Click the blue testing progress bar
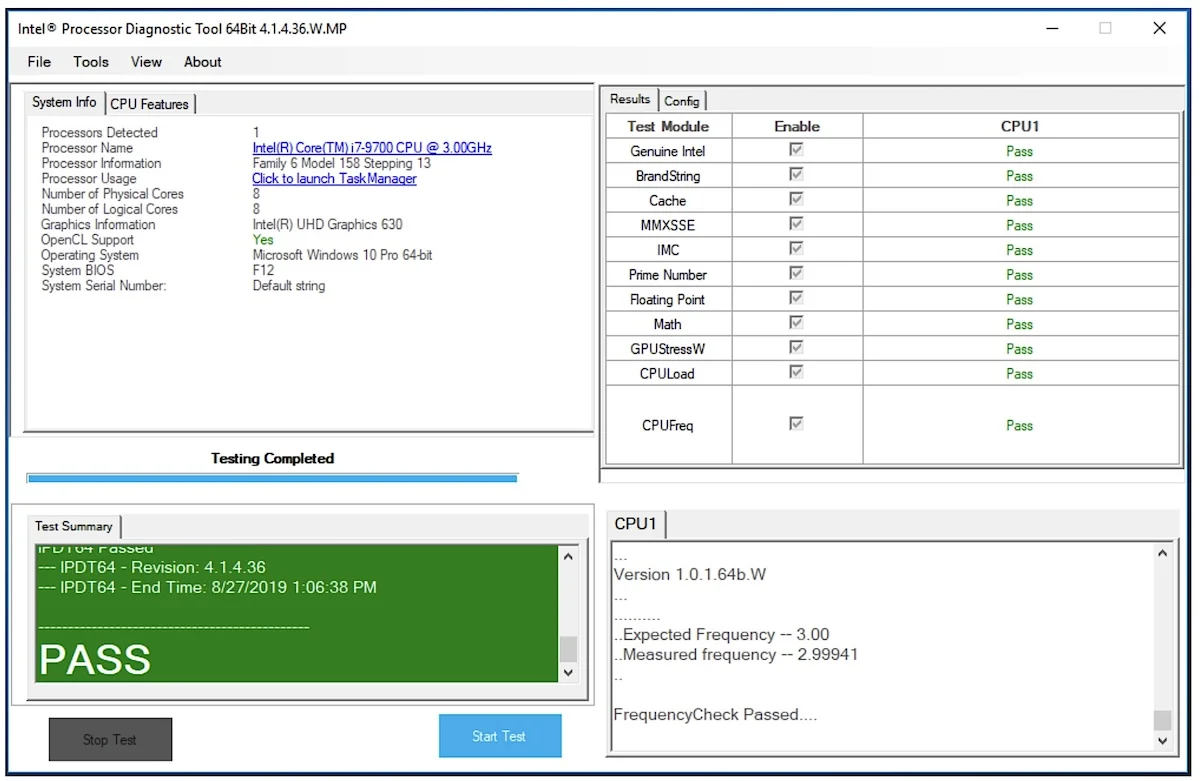 click(272, 479)
